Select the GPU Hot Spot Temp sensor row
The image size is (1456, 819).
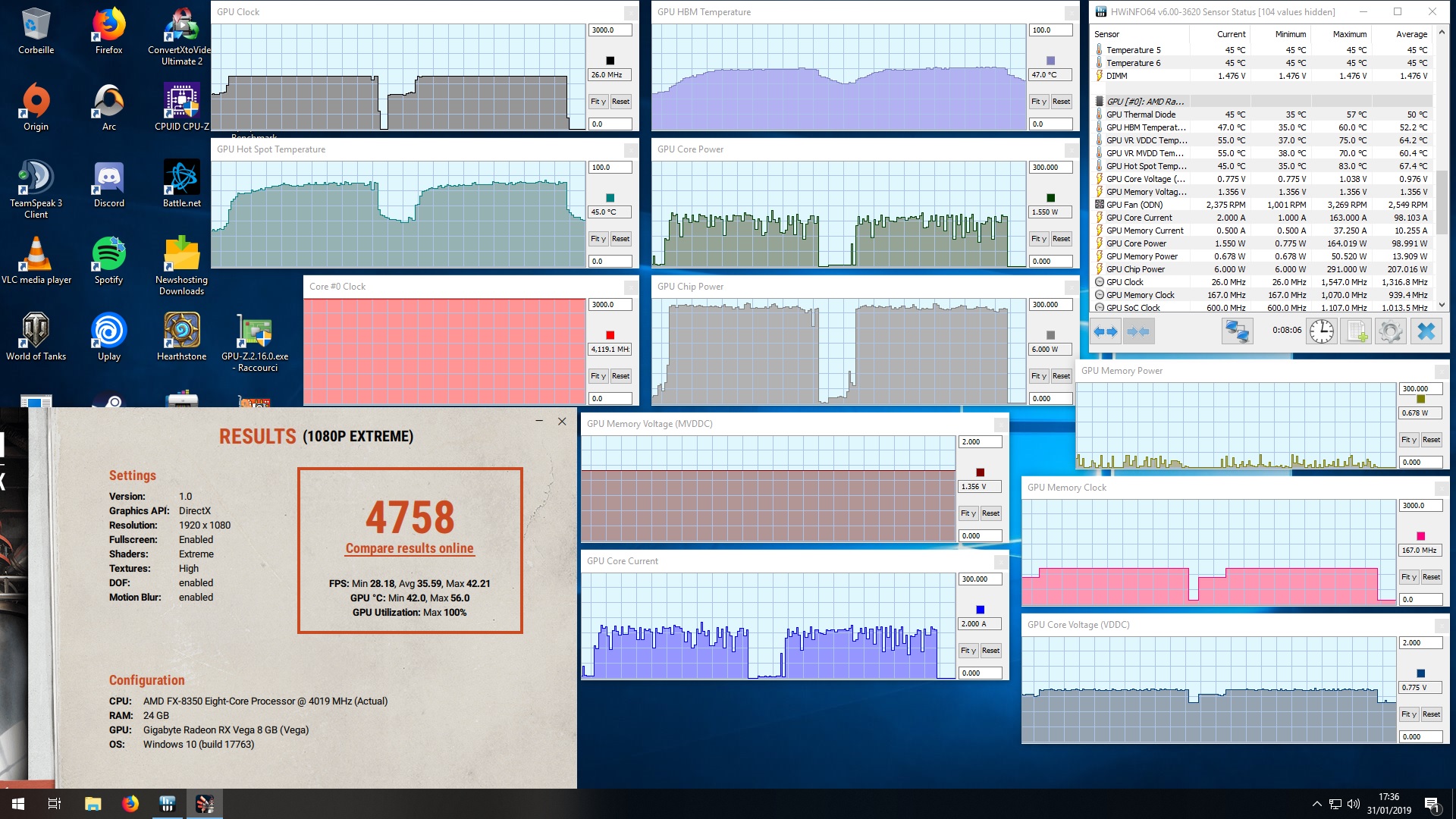coord(1146,166)
